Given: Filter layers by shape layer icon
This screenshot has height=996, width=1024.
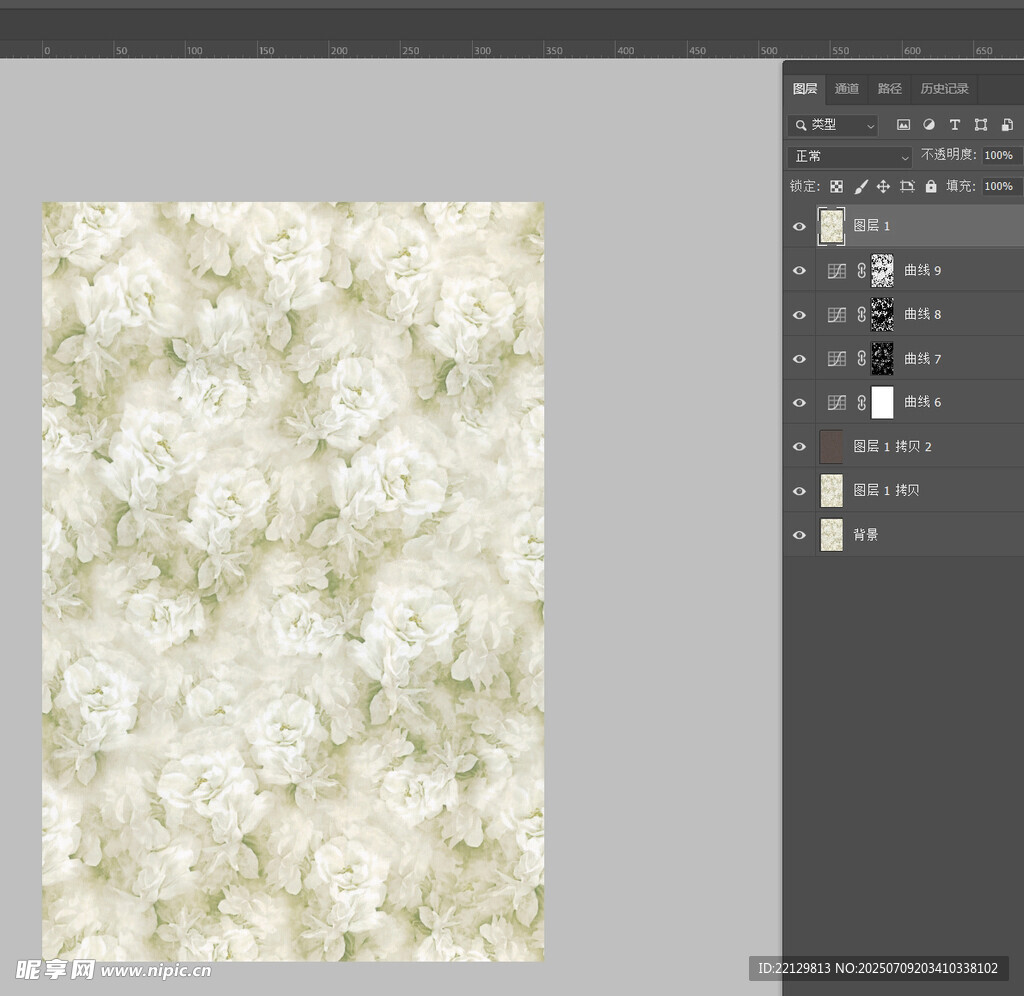Looking at the screenshot, I should point(981,125).
